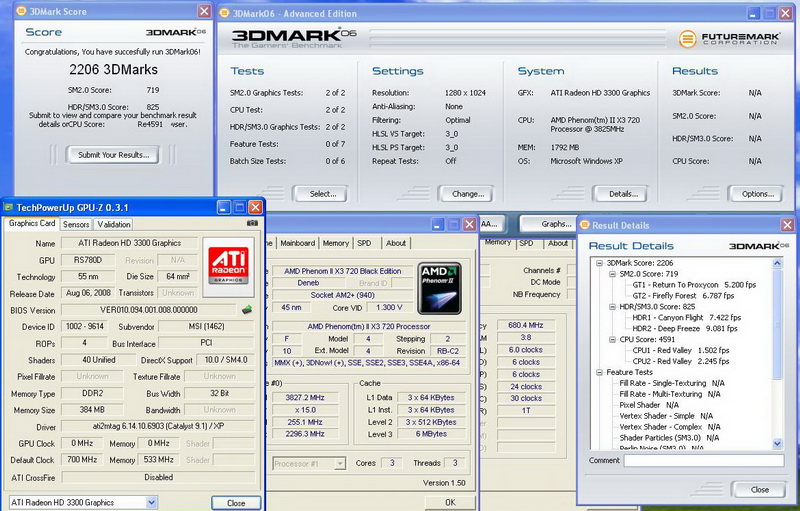The height and width of the screenshot is (511, 800).
Task: Collapse the SM2.0 Score: 719 node
Action: (612, 274)
